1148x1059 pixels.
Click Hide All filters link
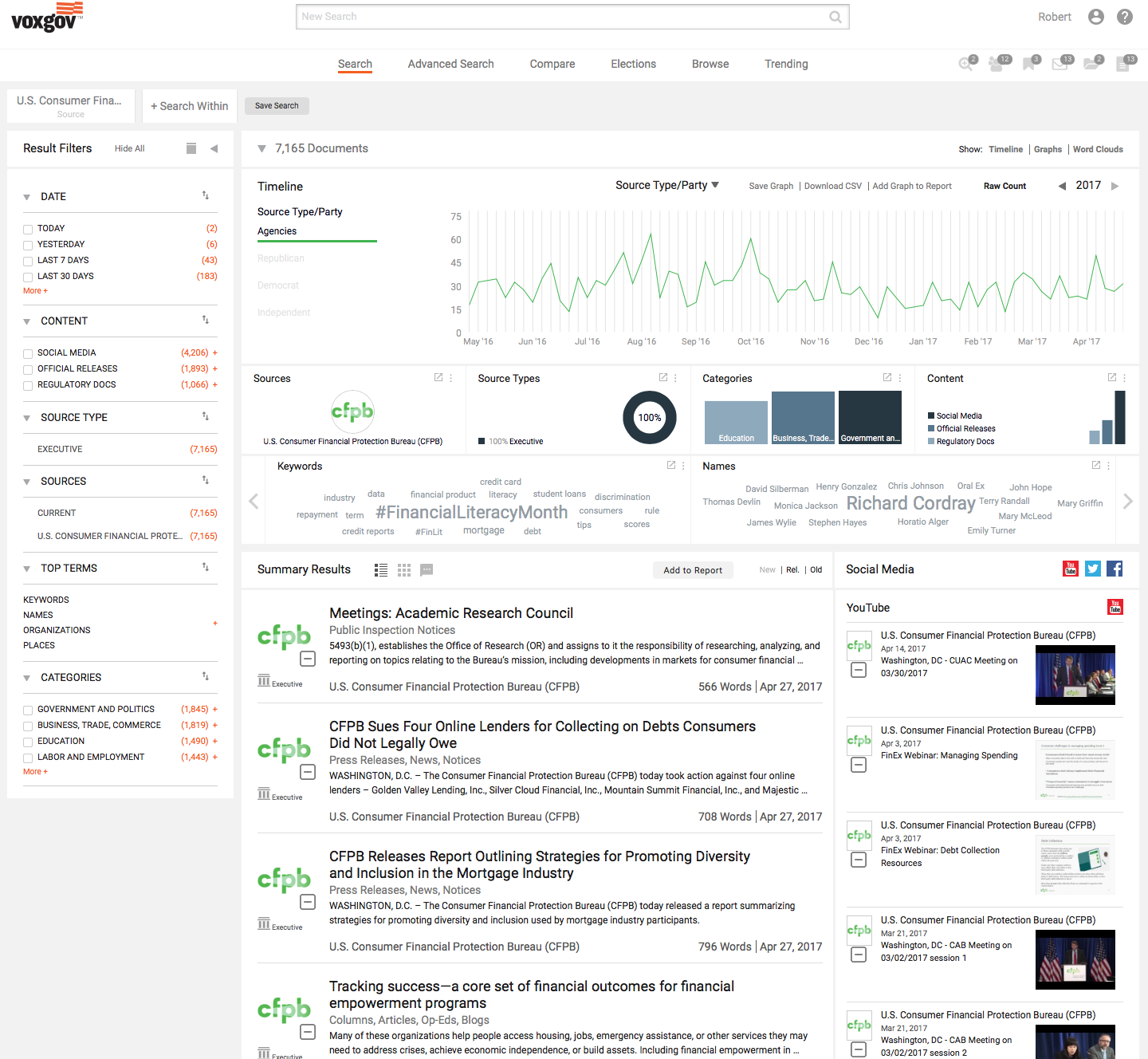tap(130, 148)
